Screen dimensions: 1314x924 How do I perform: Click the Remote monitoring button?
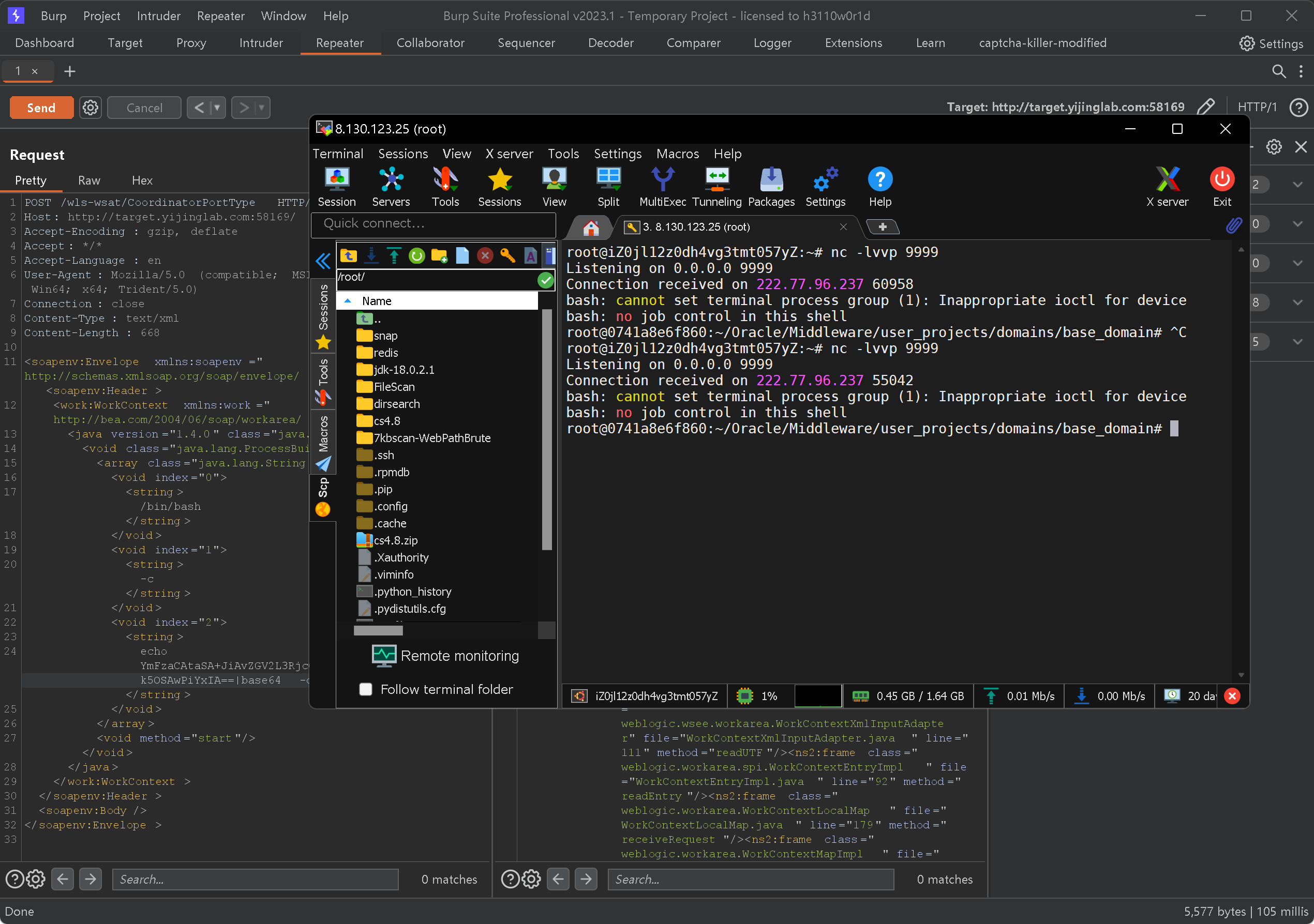coord(446,656)
